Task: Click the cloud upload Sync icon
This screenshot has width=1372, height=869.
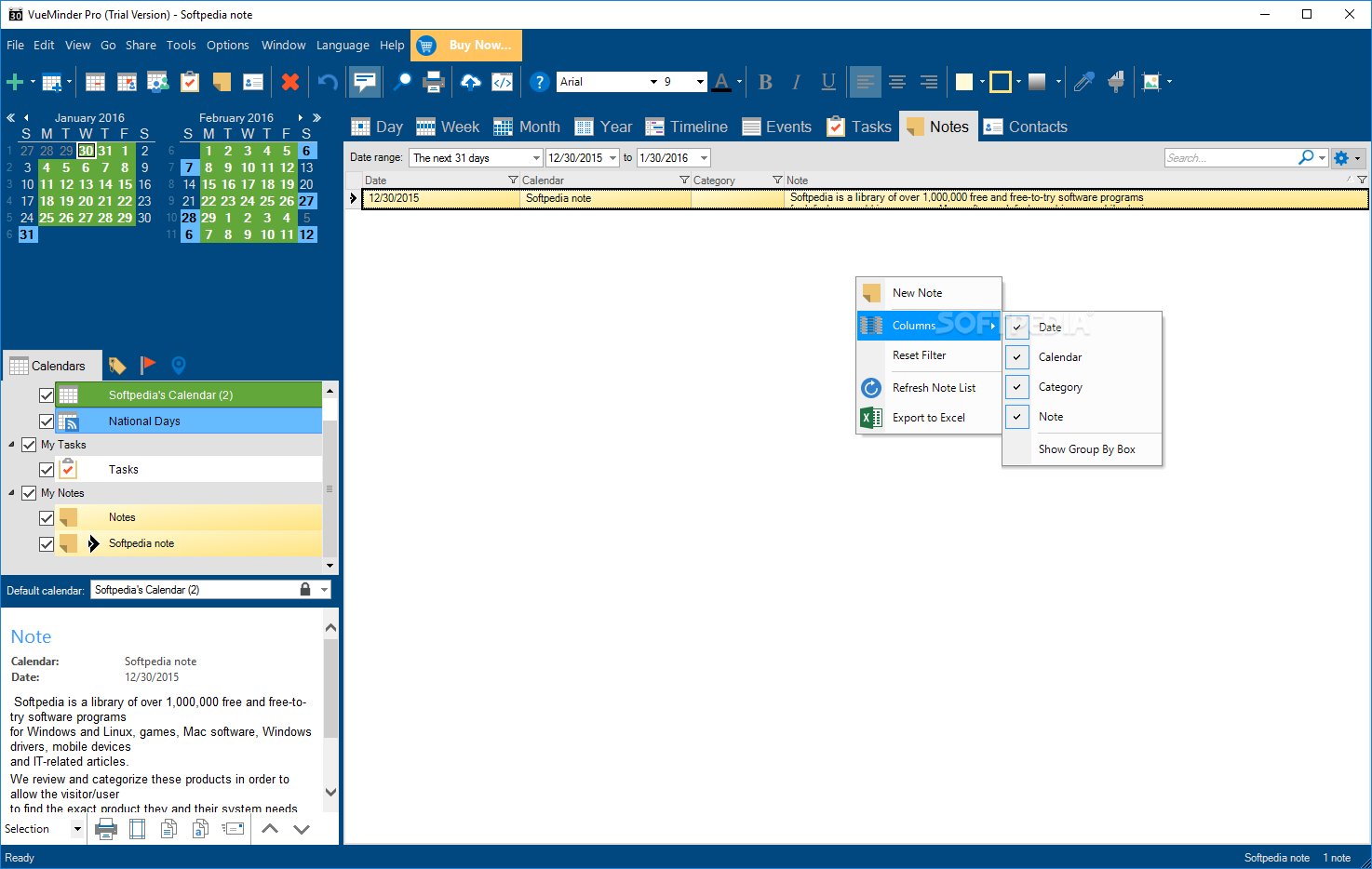Action: [471, 82]
